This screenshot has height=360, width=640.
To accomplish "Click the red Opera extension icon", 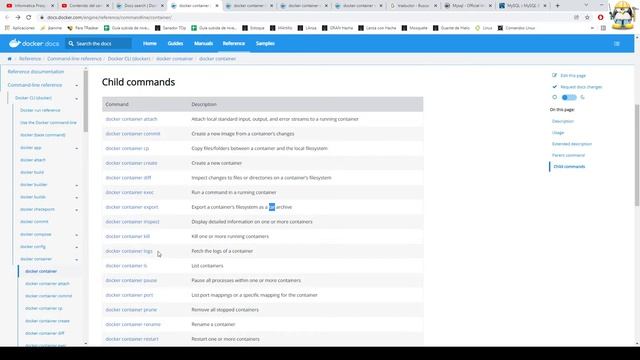I will (x=600, y=18).
